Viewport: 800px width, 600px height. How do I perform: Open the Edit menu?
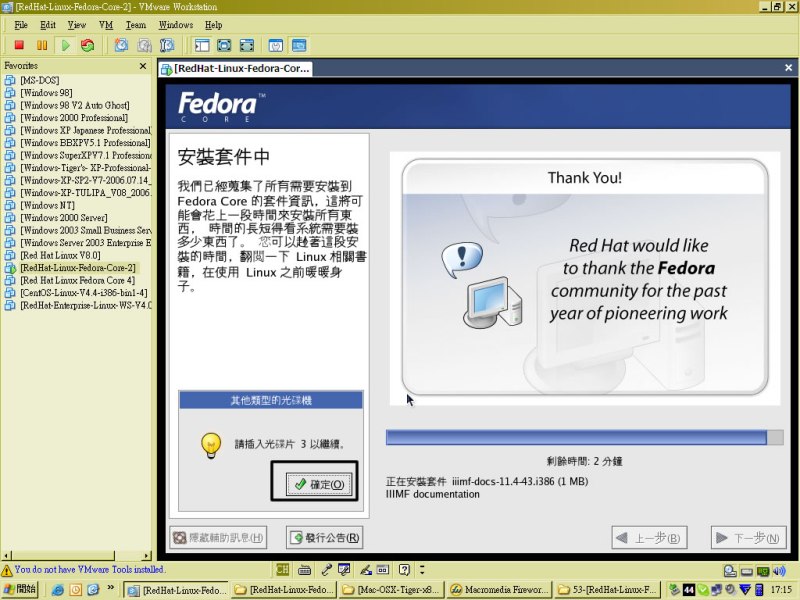47,25
